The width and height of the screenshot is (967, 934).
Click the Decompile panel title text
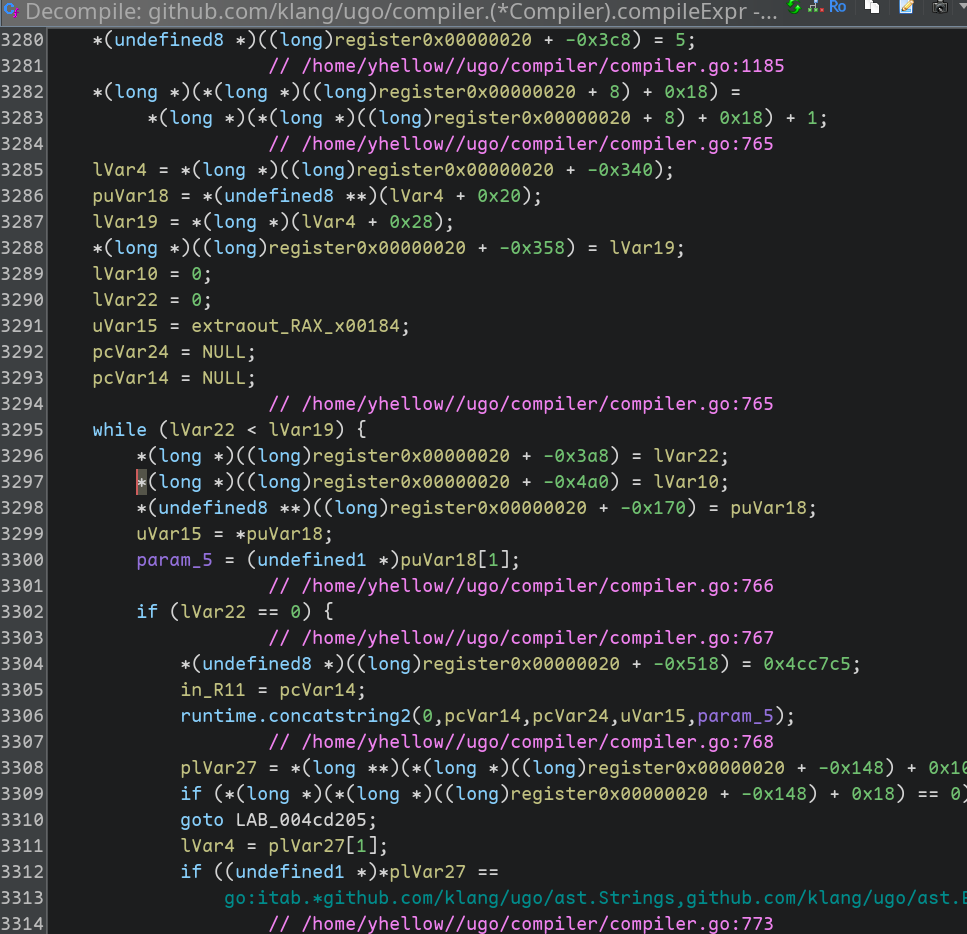(x=400, y=12)
